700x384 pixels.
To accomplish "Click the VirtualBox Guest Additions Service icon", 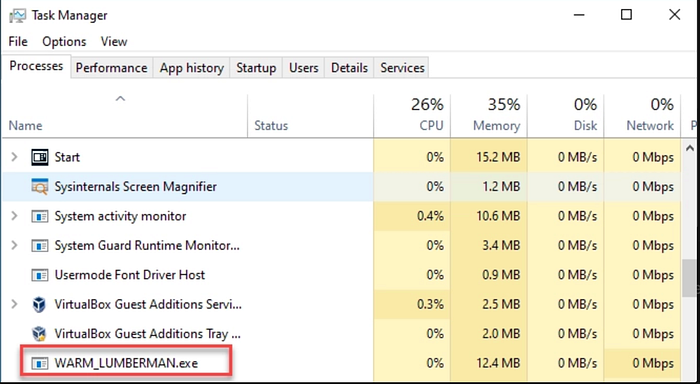I will click(x=40, y=305).
